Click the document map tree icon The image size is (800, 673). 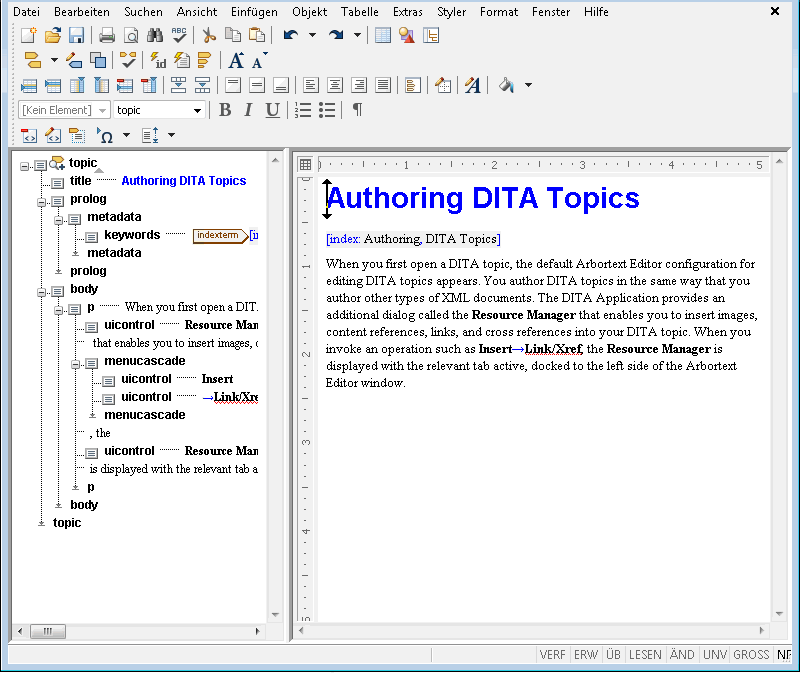(431, 35)
